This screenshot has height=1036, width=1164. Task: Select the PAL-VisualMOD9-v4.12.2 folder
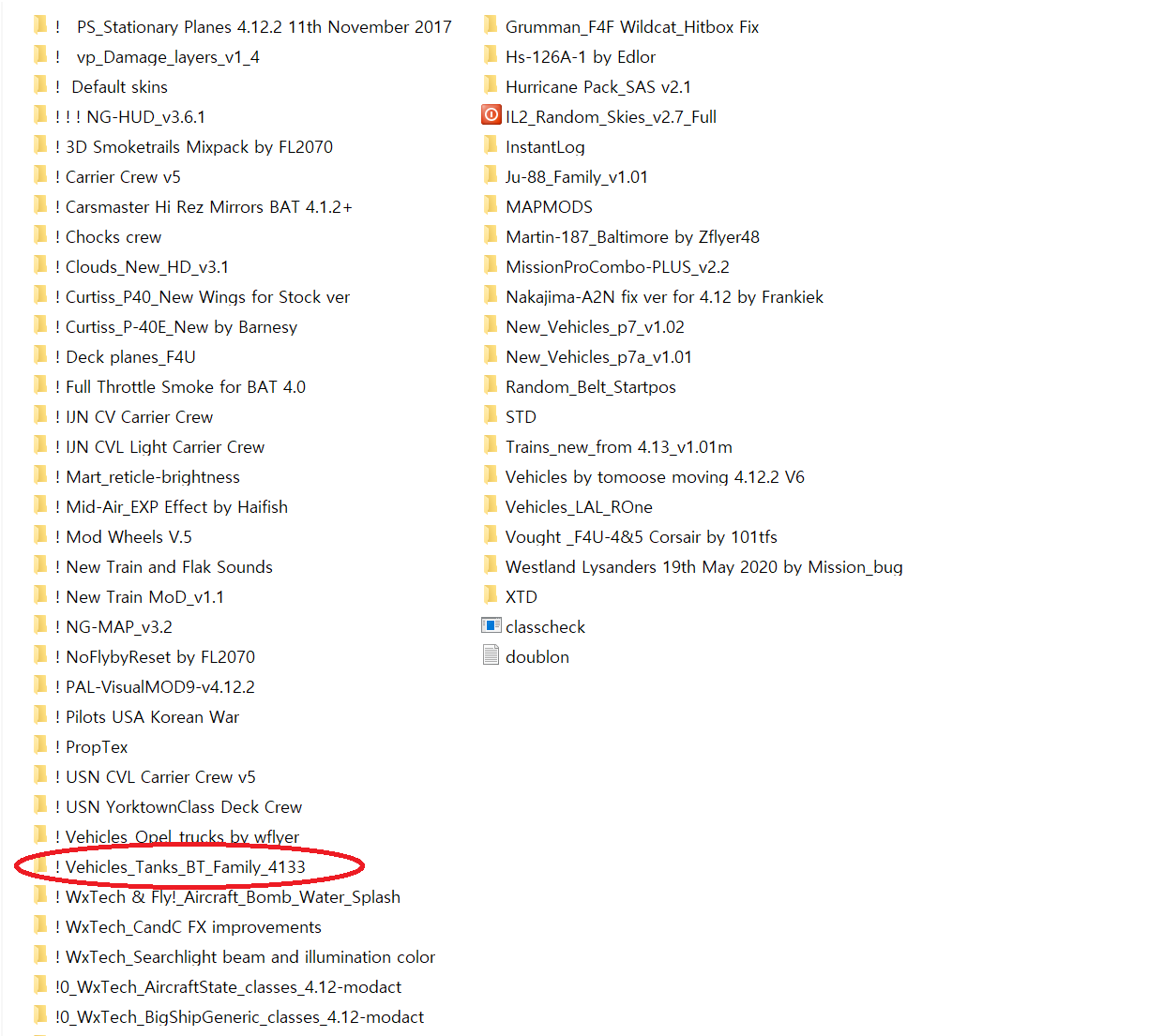(155, 687)
